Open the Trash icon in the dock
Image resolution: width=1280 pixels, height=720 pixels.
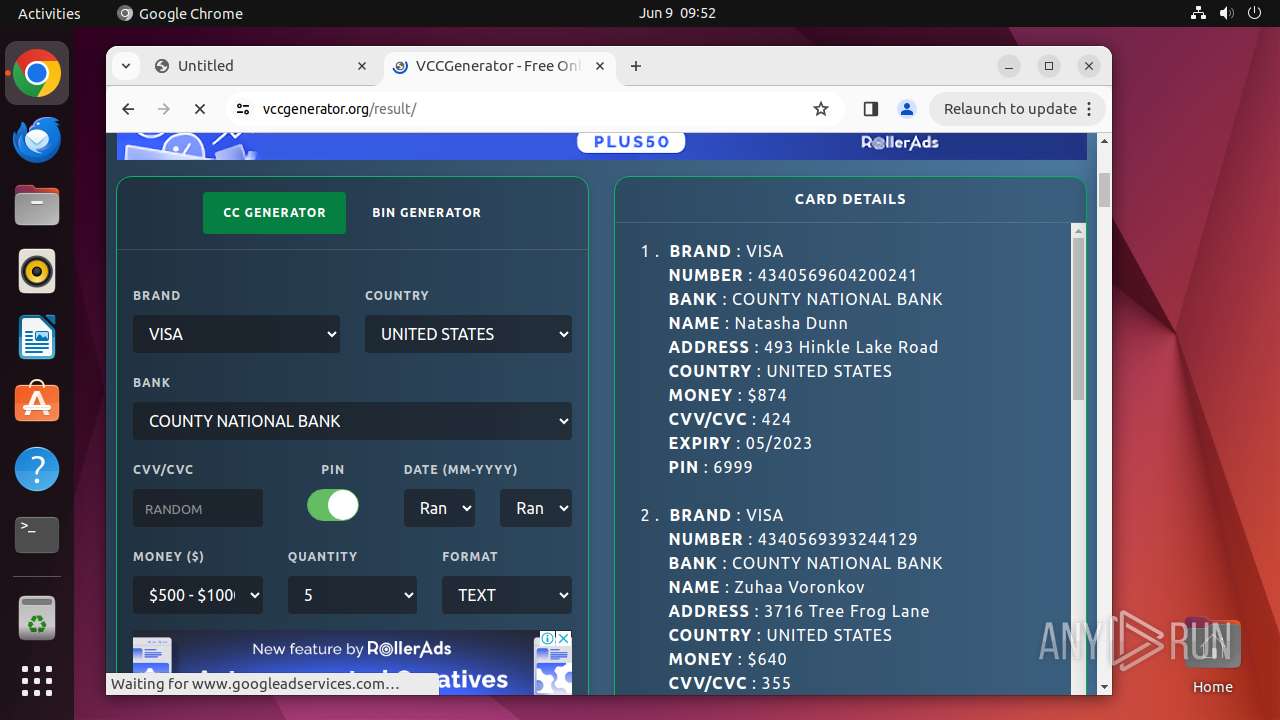click(37, 617)
